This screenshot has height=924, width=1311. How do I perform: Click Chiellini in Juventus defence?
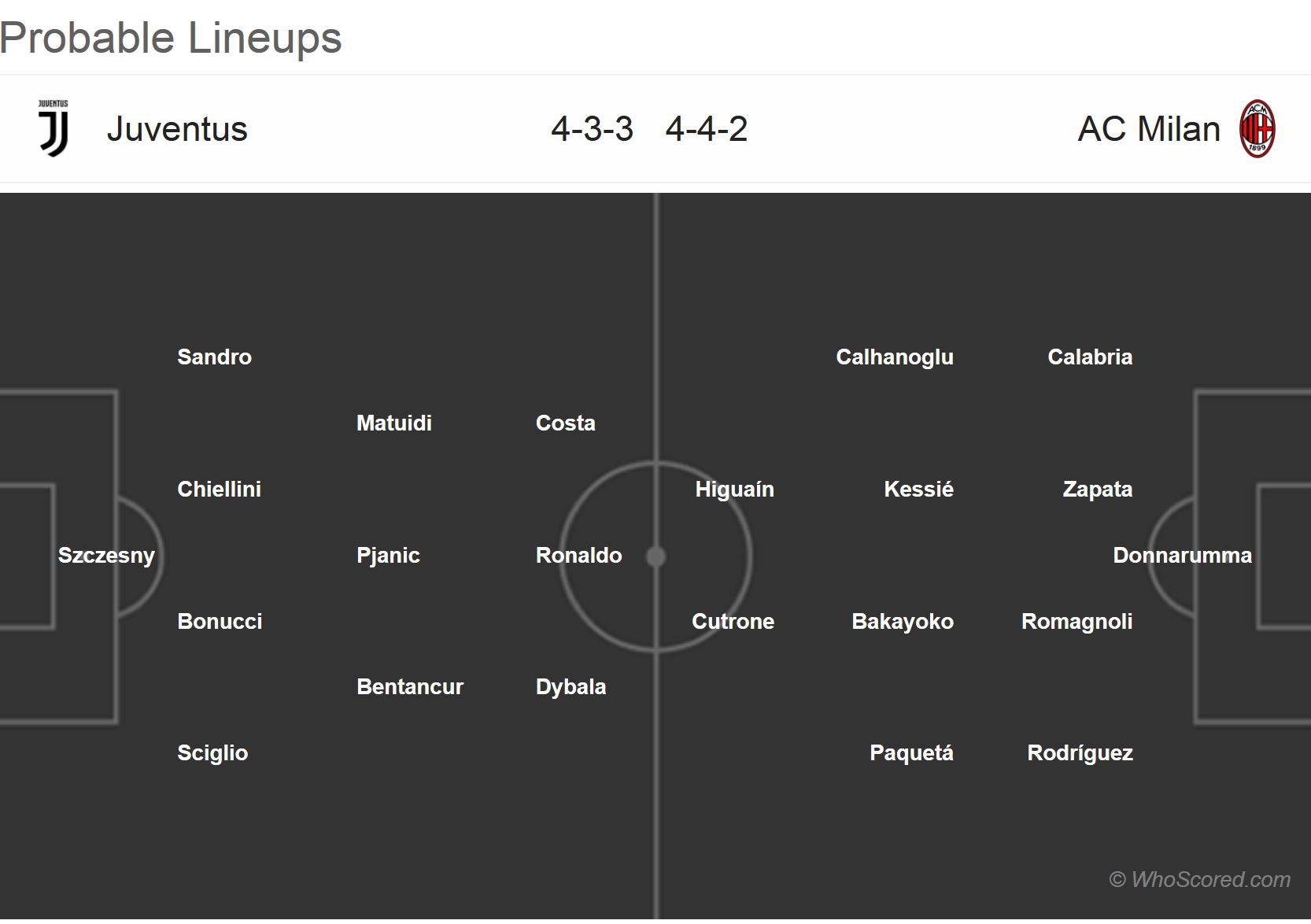pyautogui.click(x=219, y=490)
